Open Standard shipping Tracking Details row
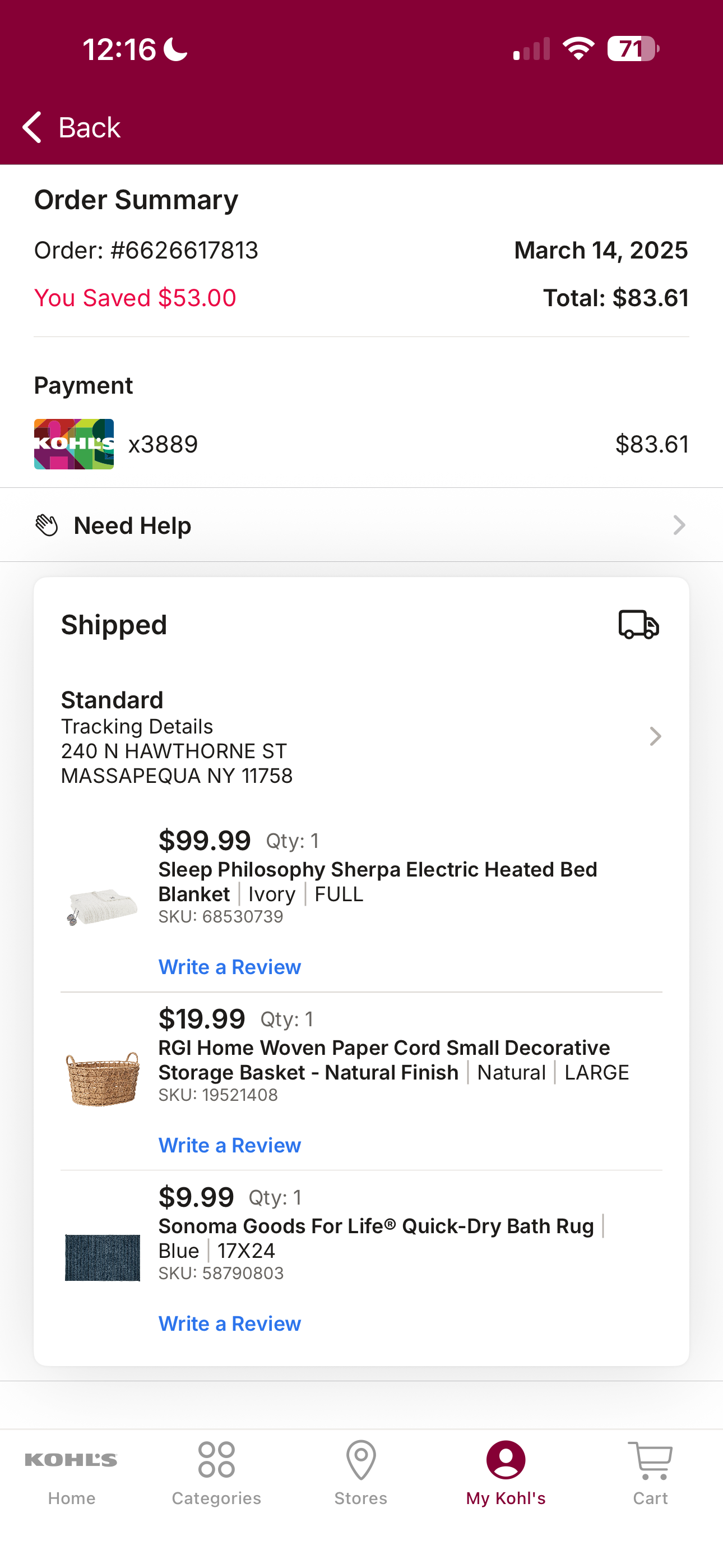 (361, 737)
